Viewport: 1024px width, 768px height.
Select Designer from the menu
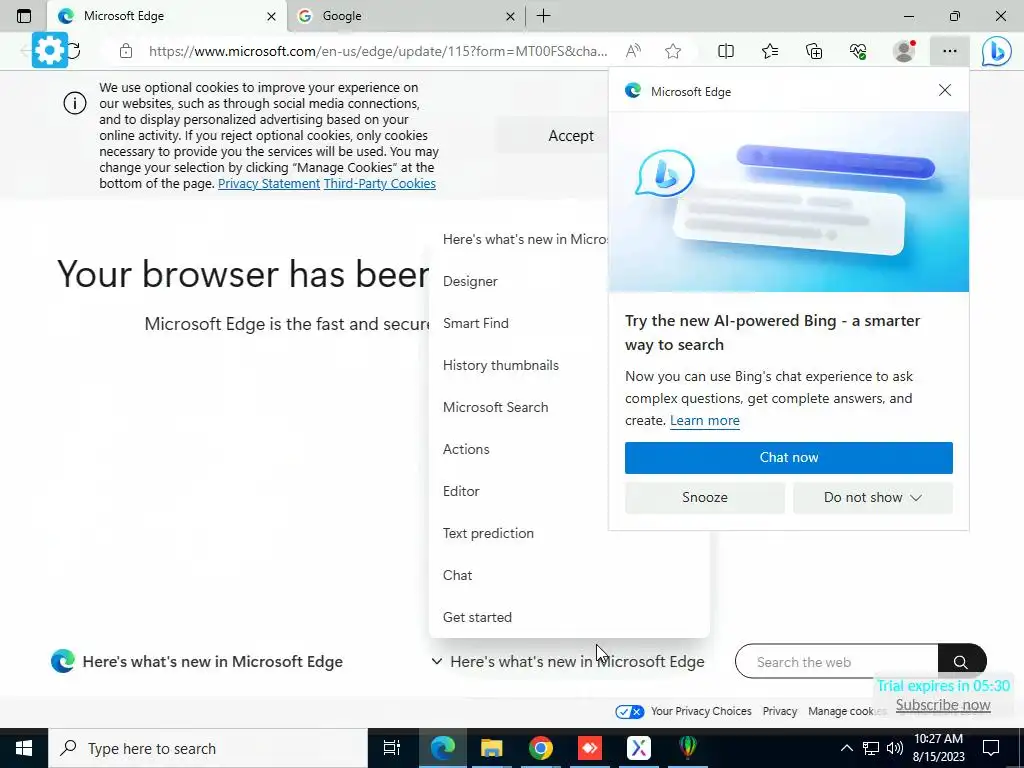[470, 281]
